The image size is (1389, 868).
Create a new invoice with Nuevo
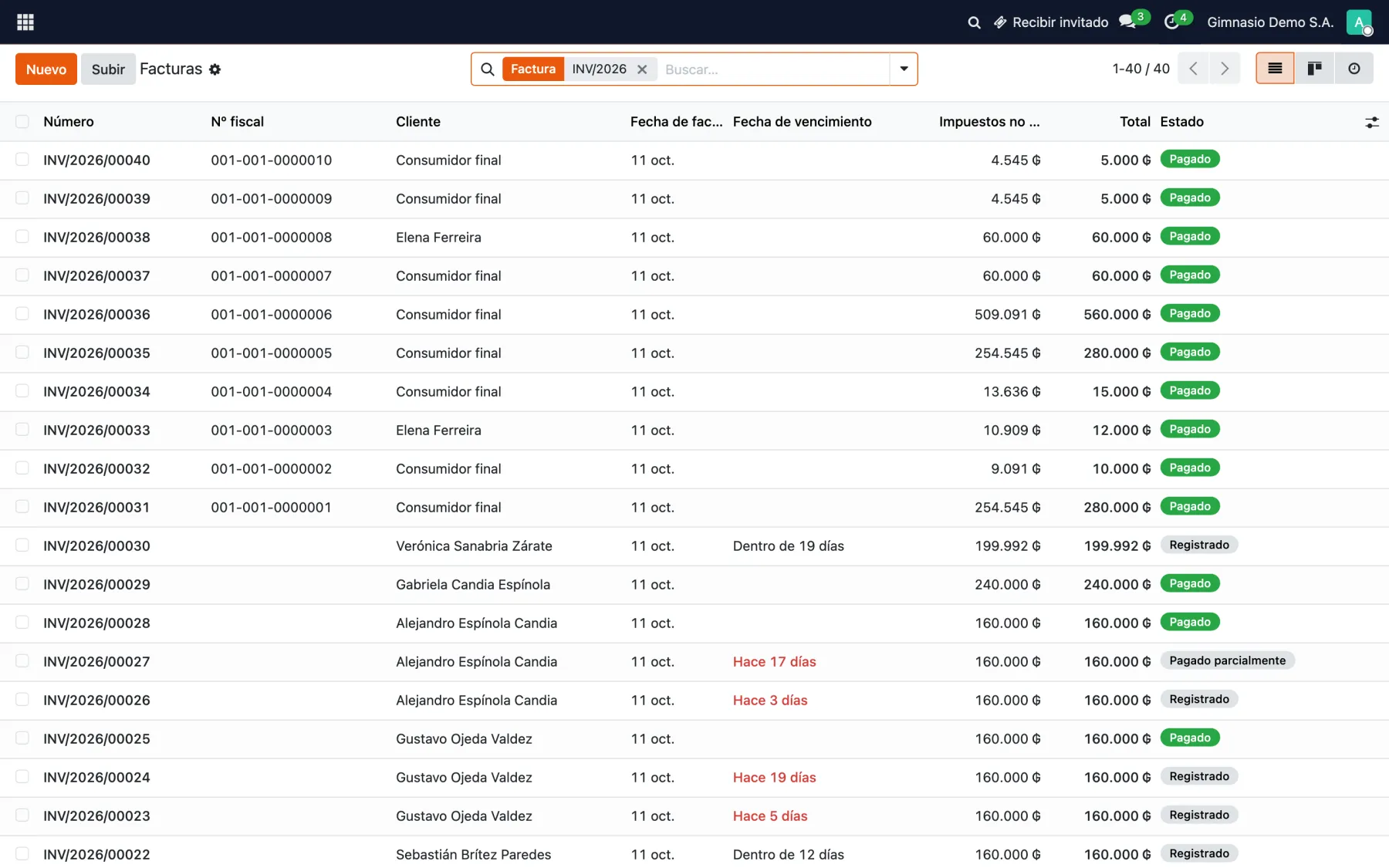(x=46, y=69)
